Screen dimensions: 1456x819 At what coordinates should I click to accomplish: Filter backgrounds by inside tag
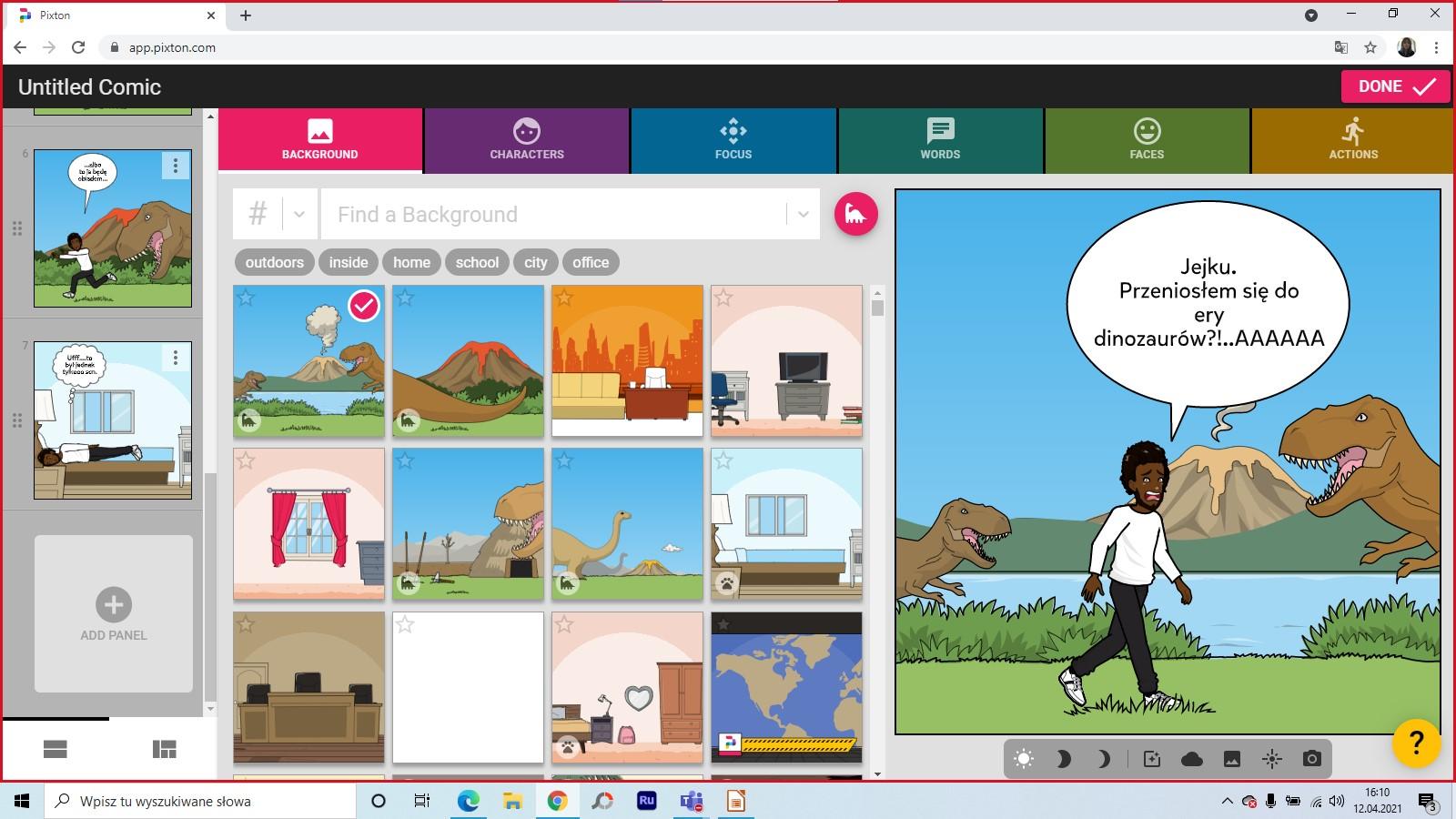(349, 262)
